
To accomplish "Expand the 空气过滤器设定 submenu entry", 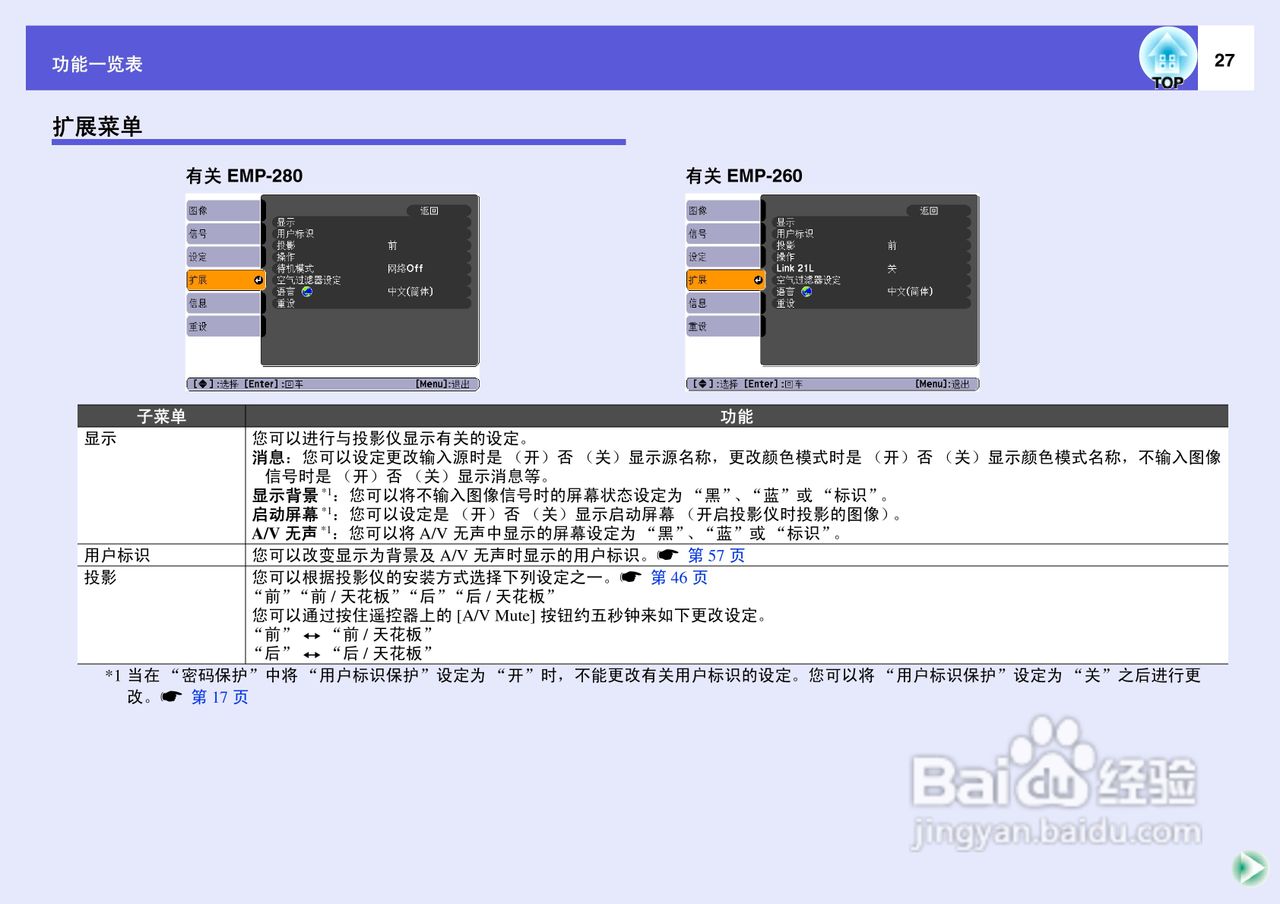I will (x=307, y=279).
